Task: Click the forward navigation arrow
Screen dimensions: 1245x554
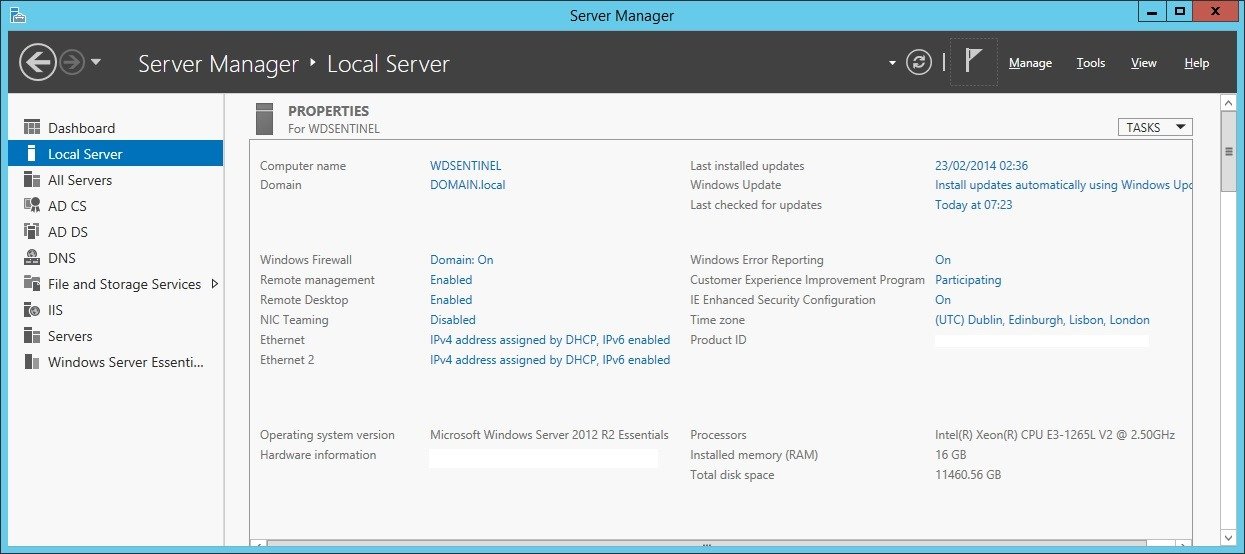Action: pyautogui.click(x=71, y=63)
